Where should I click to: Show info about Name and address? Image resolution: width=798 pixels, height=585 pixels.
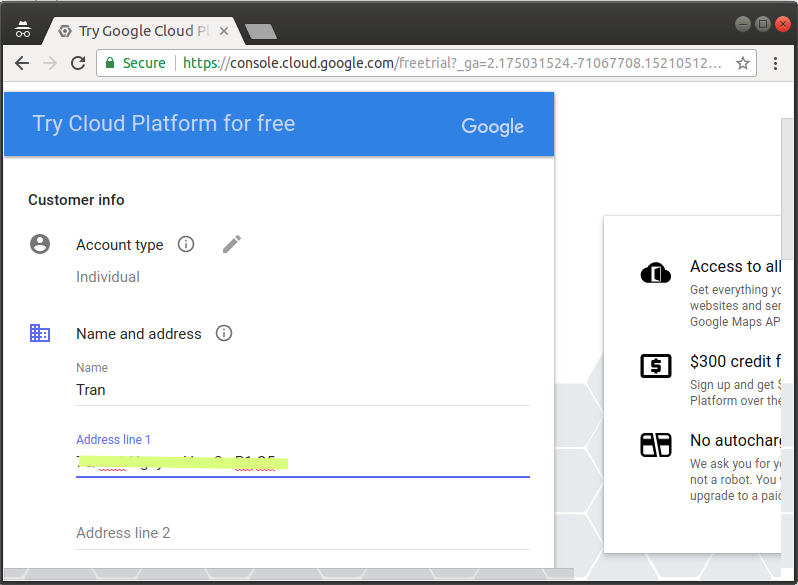[224, 333]
